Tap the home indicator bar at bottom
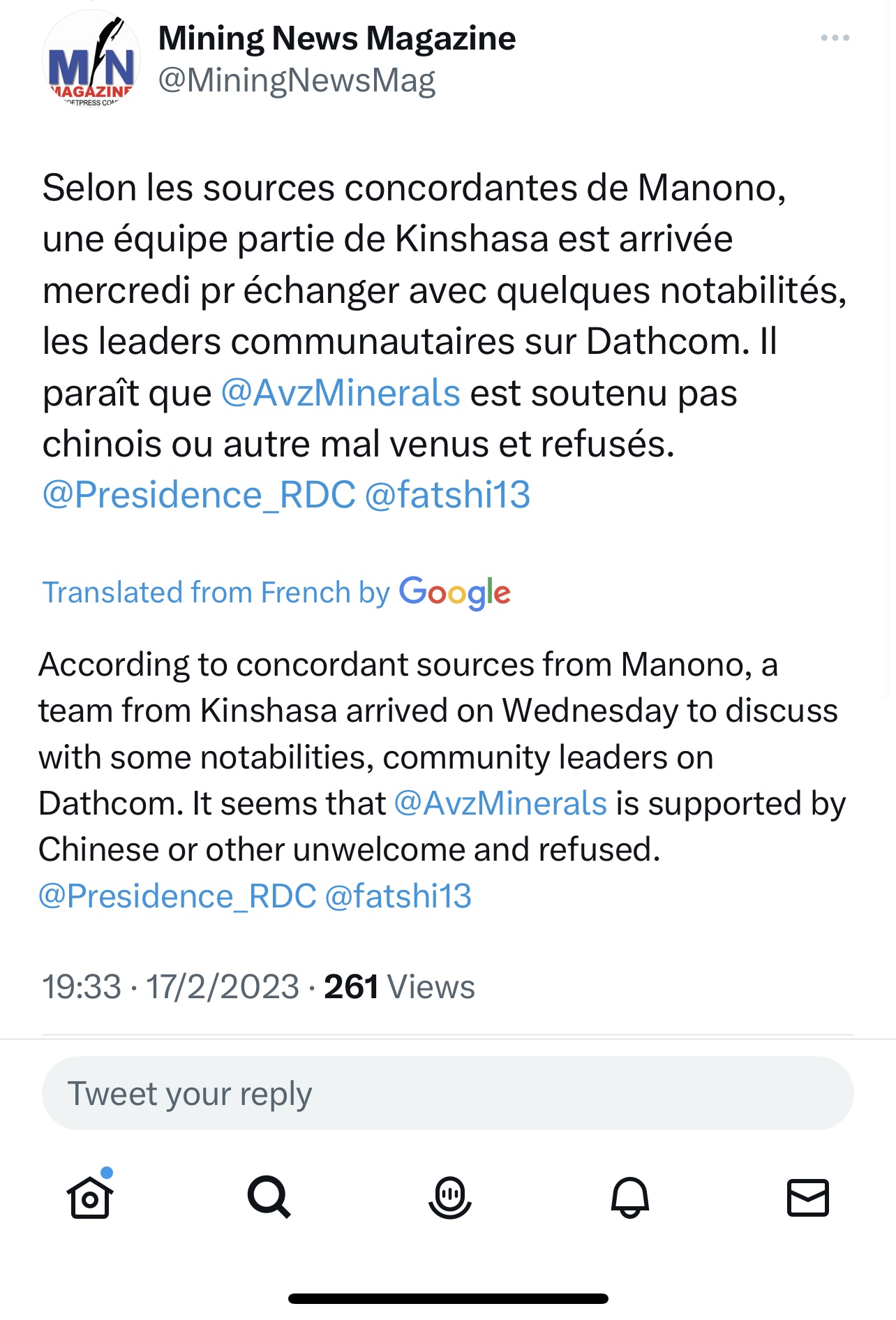Image resolution: width=896 pixels, height=1320 pixels. pyautogui.click(x=448, y=1298)
